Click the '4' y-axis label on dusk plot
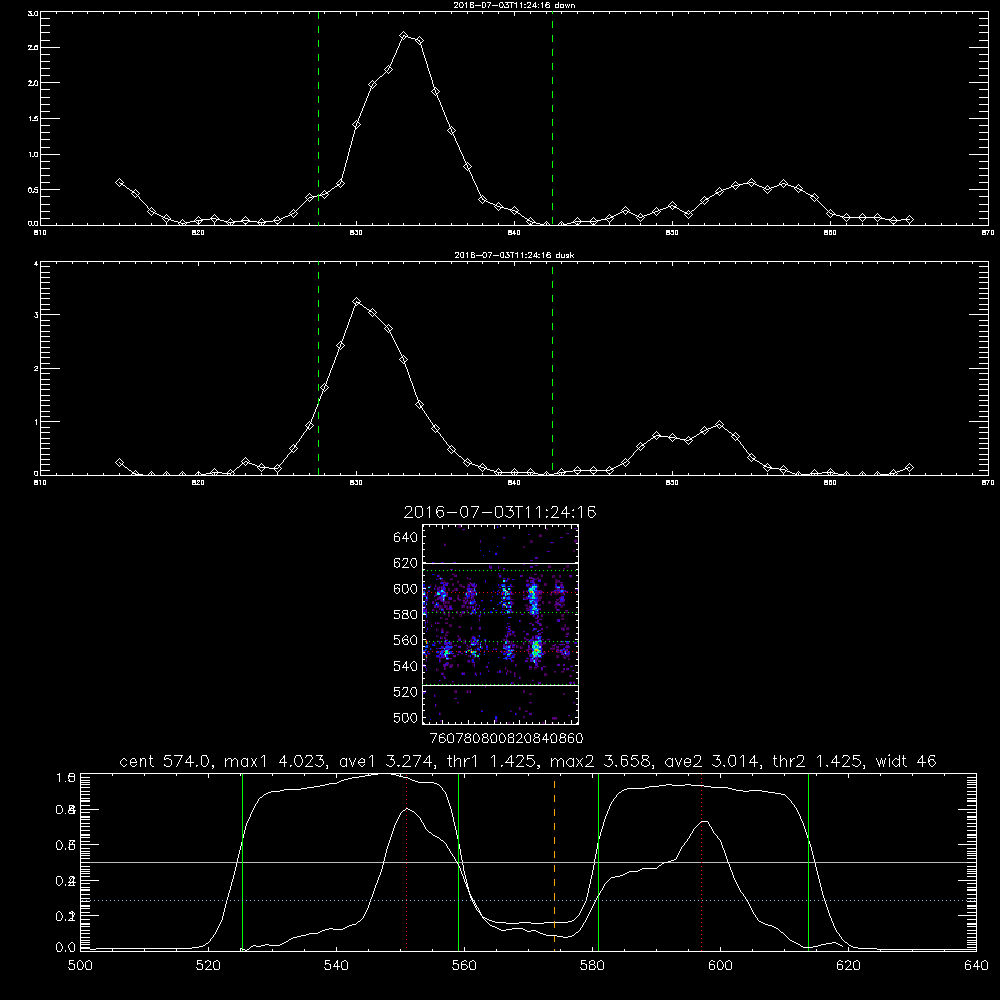This screenshot has width=1000, height=1000. point(36,263)
